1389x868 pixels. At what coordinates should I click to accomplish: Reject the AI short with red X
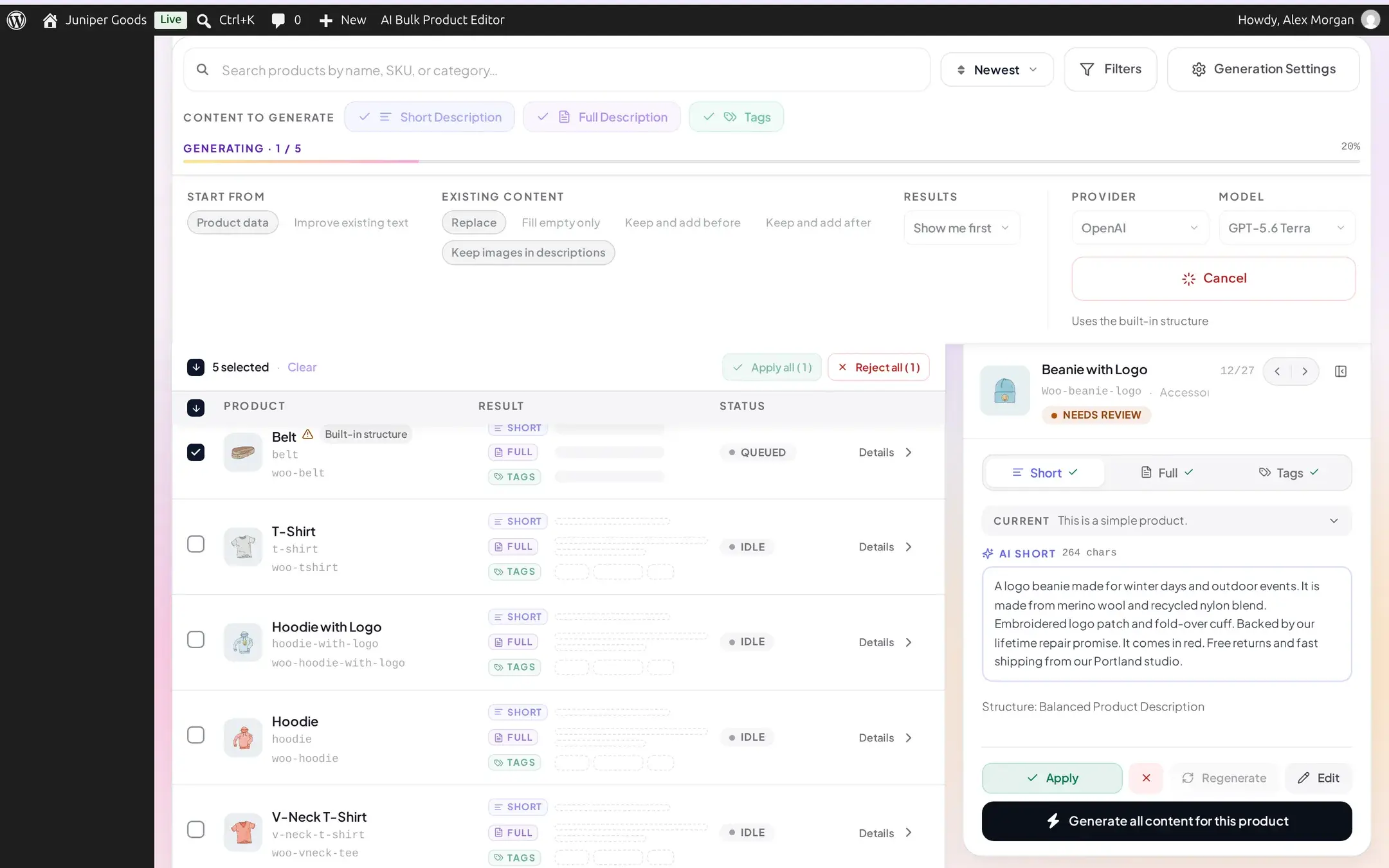coord(1146,778)
